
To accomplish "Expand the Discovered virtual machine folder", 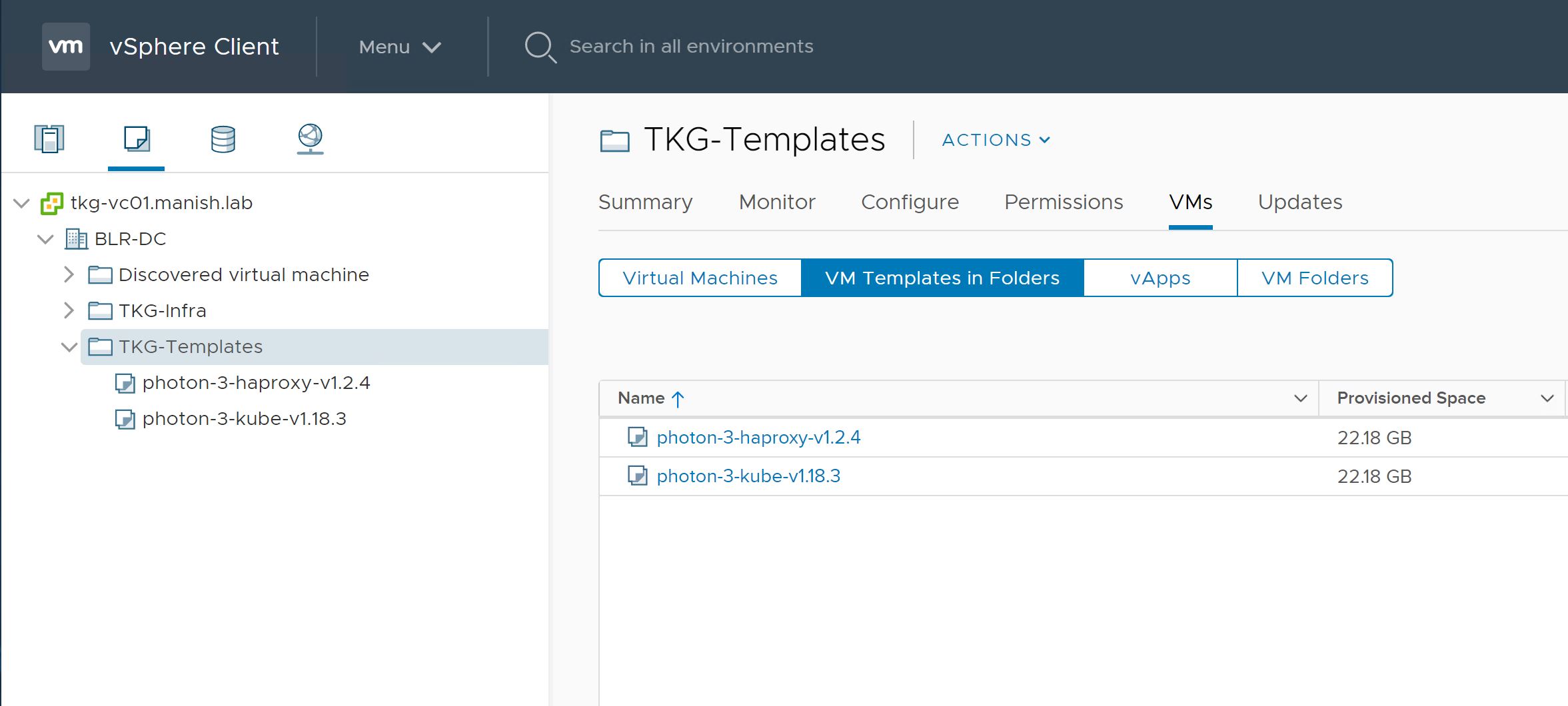I will click(x=69, y=274).
